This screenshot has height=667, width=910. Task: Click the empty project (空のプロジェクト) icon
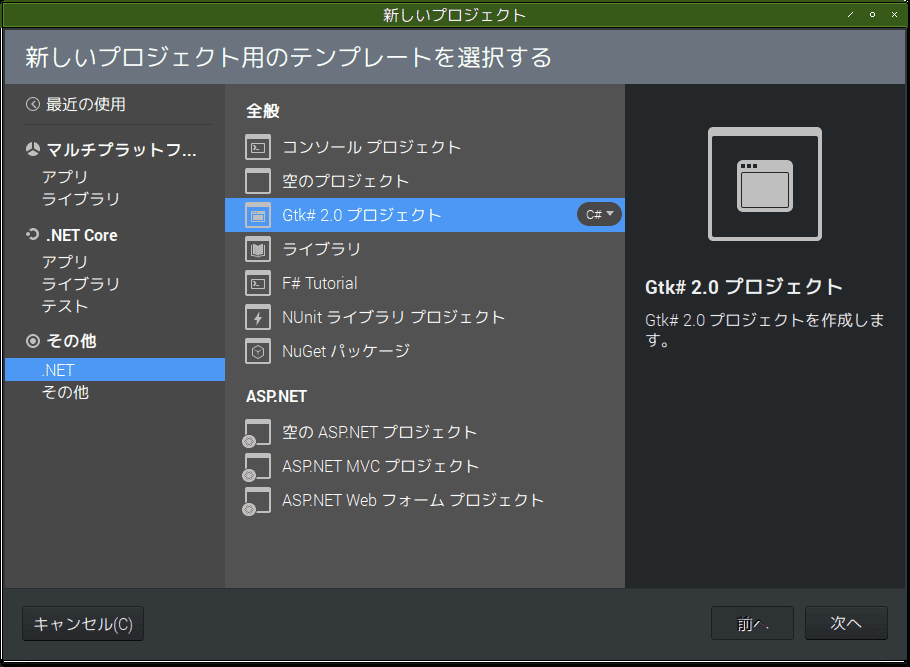[258, 181]
